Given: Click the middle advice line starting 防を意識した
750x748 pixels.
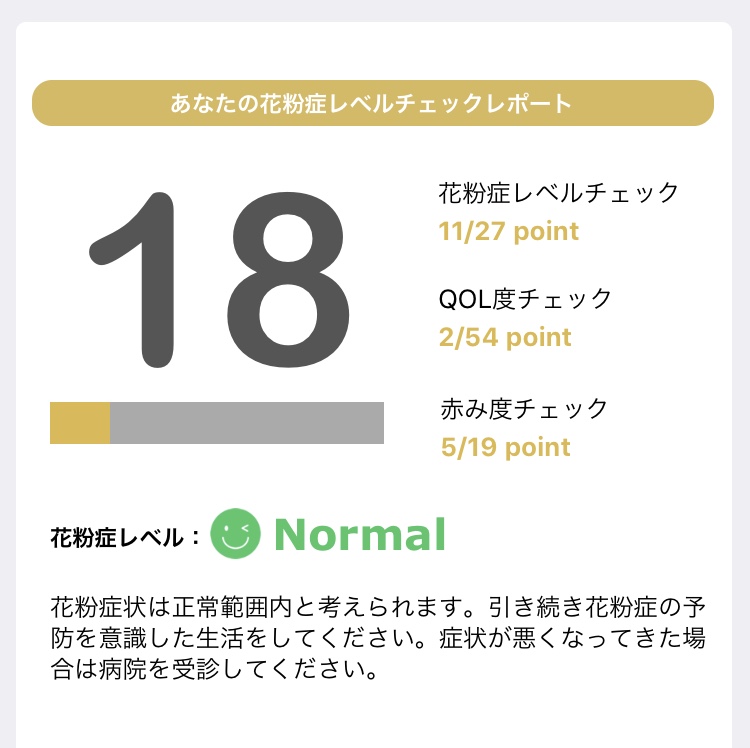Looking at the screenshot, I should pos(378,638).
